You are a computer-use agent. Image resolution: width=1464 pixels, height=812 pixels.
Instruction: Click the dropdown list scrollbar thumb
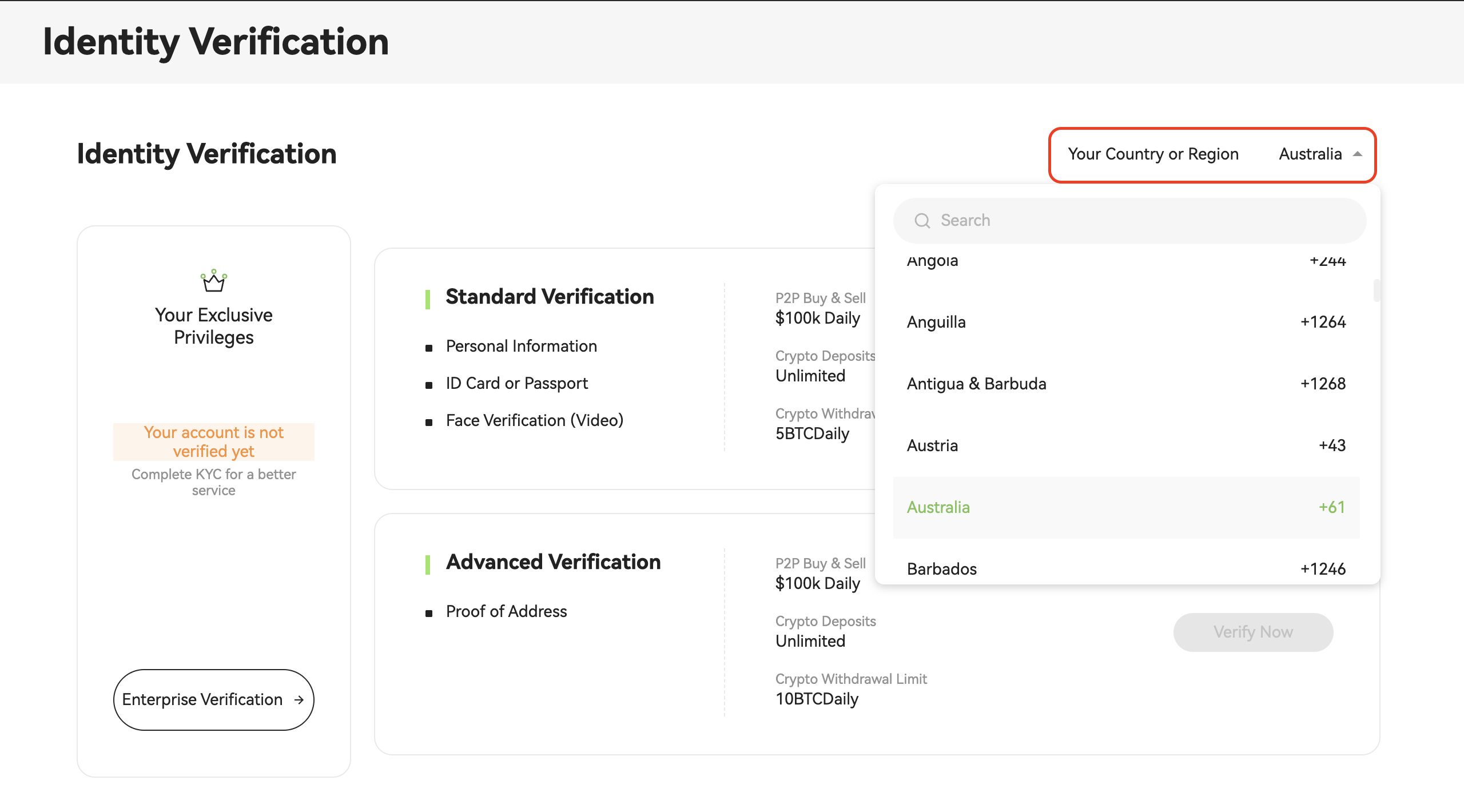tap(1377, 290)
